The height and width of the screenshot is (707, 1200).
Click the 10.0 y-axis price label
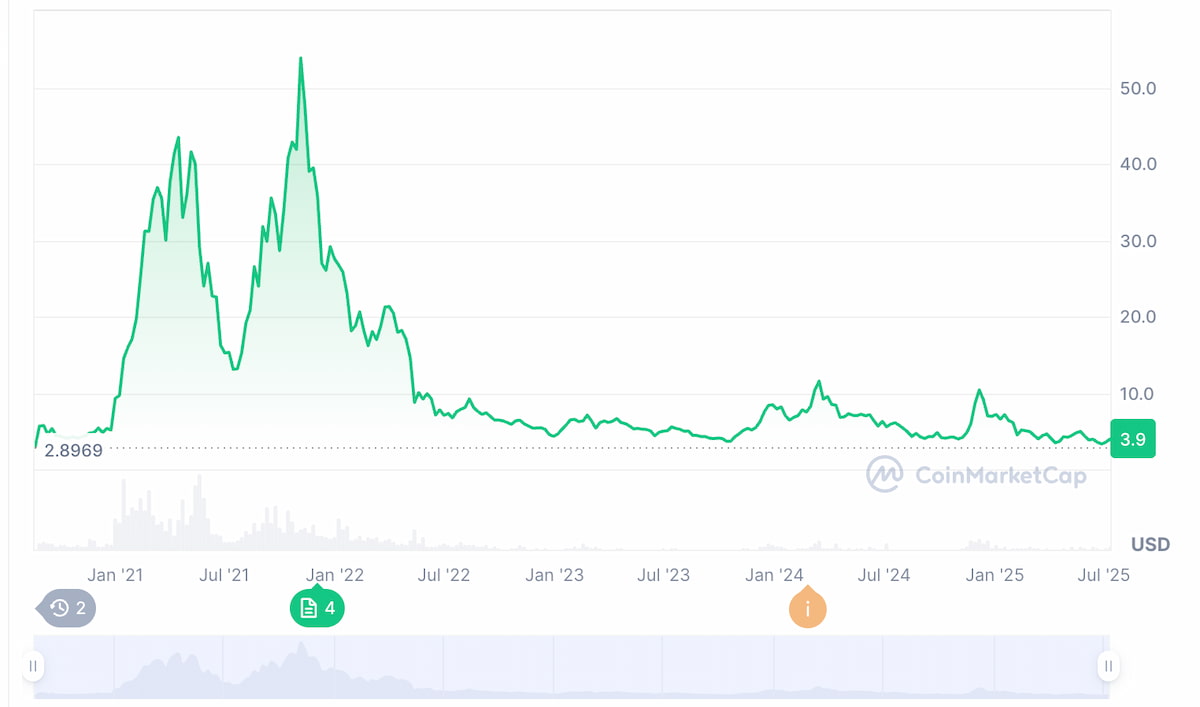1137,394
